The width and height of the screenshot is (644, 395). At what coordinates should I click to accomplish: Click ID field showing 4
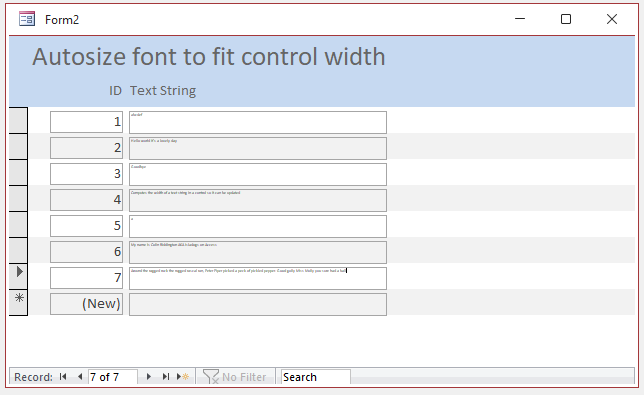coord(86,200)
